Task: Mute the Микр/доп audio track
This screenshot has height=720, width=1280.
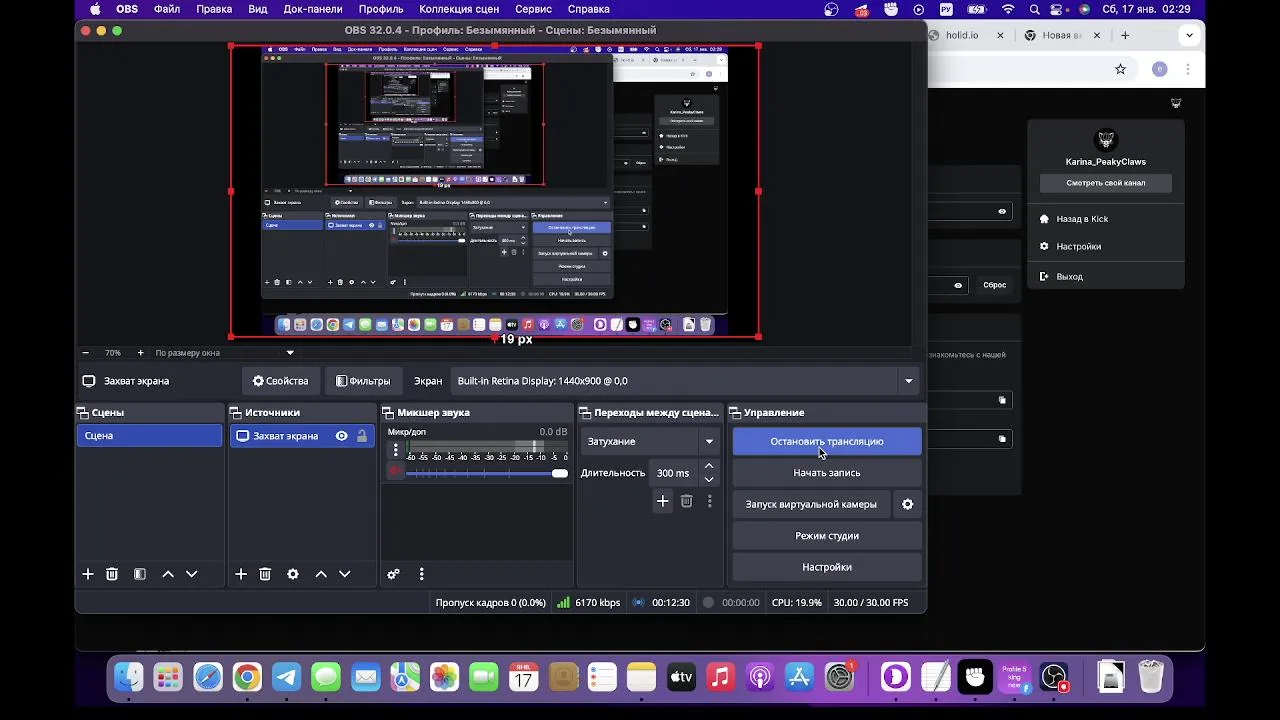Action: point(396,472)
